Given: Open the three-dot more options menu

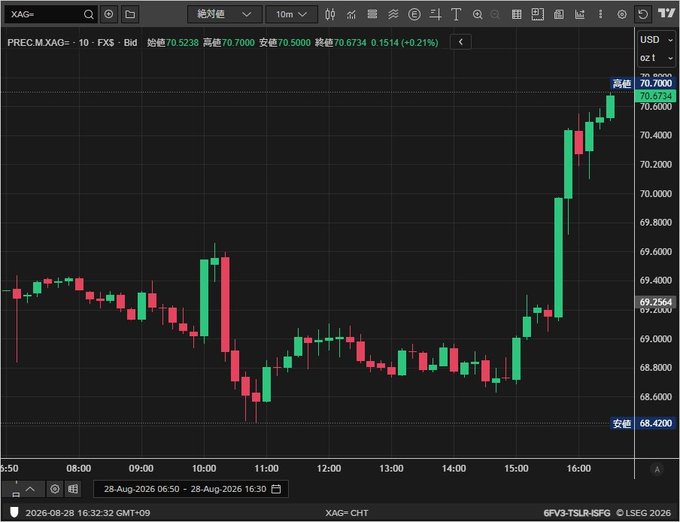Looking at the screenshot, I should click(x=600, y=14).
